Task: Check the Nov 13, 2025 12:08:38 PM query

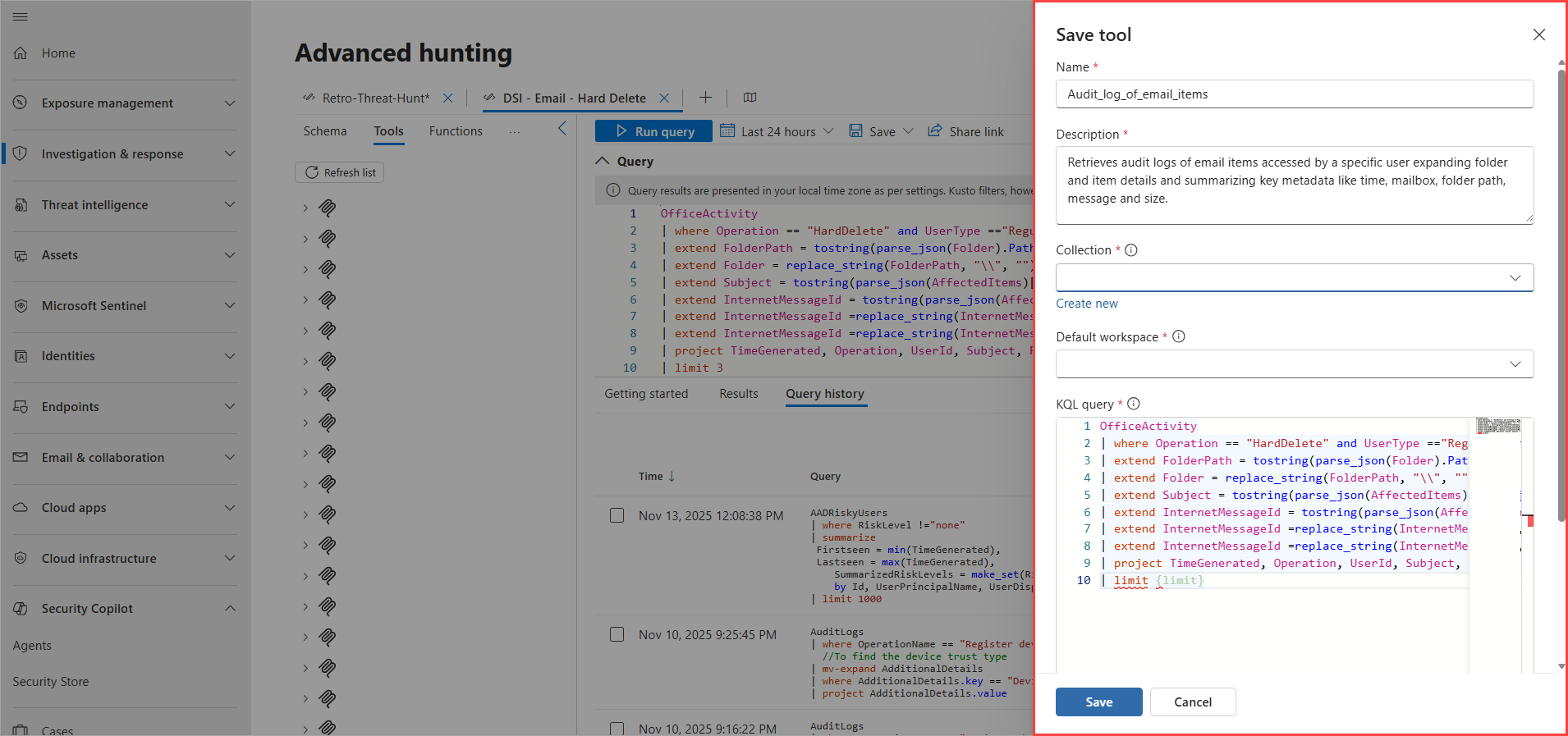Action: (617, 515)
